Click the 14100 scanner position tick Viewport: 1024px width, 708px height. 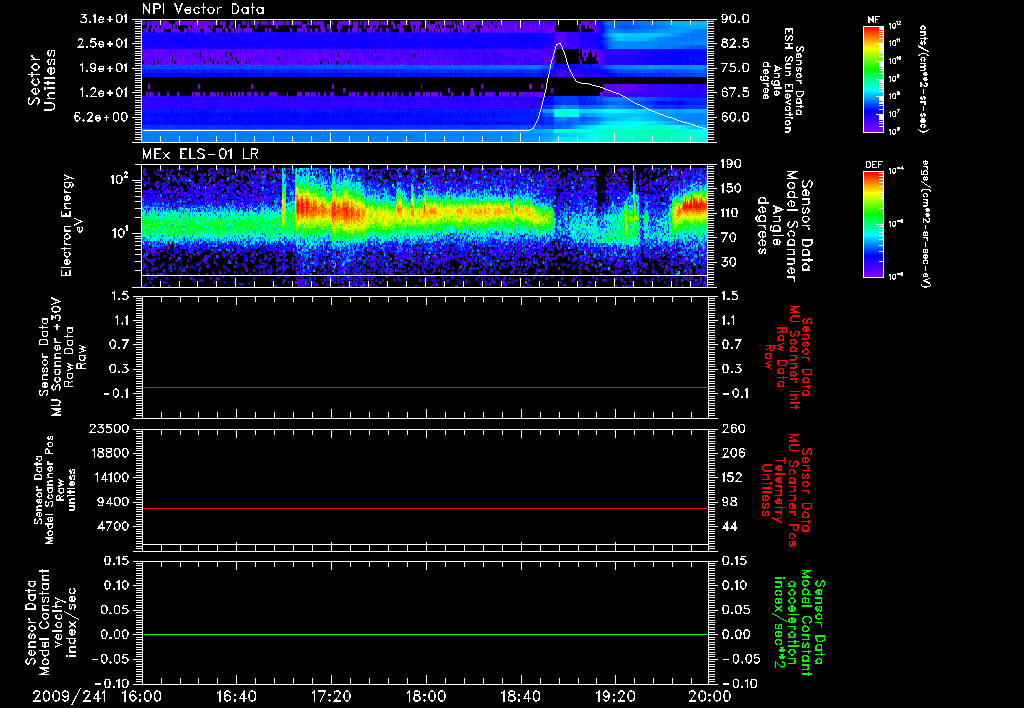coord(111,477)
